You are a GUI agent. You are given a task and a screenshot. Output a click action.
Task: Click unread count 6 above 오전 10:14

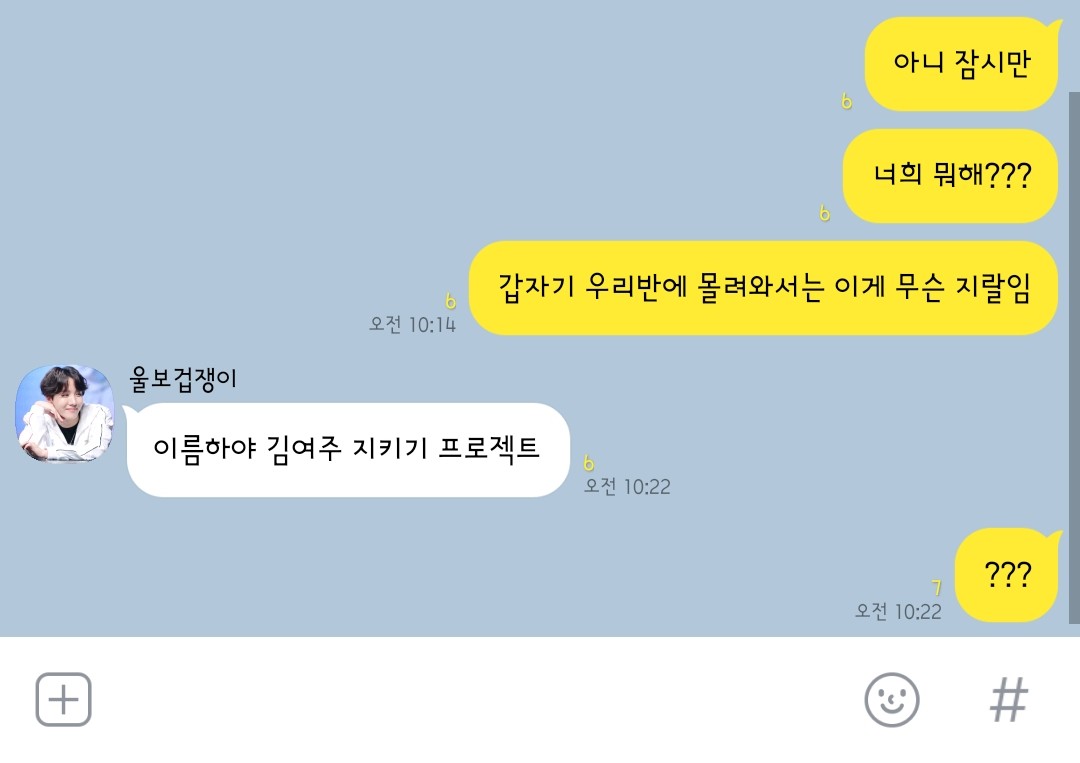[x=450, y=301]
